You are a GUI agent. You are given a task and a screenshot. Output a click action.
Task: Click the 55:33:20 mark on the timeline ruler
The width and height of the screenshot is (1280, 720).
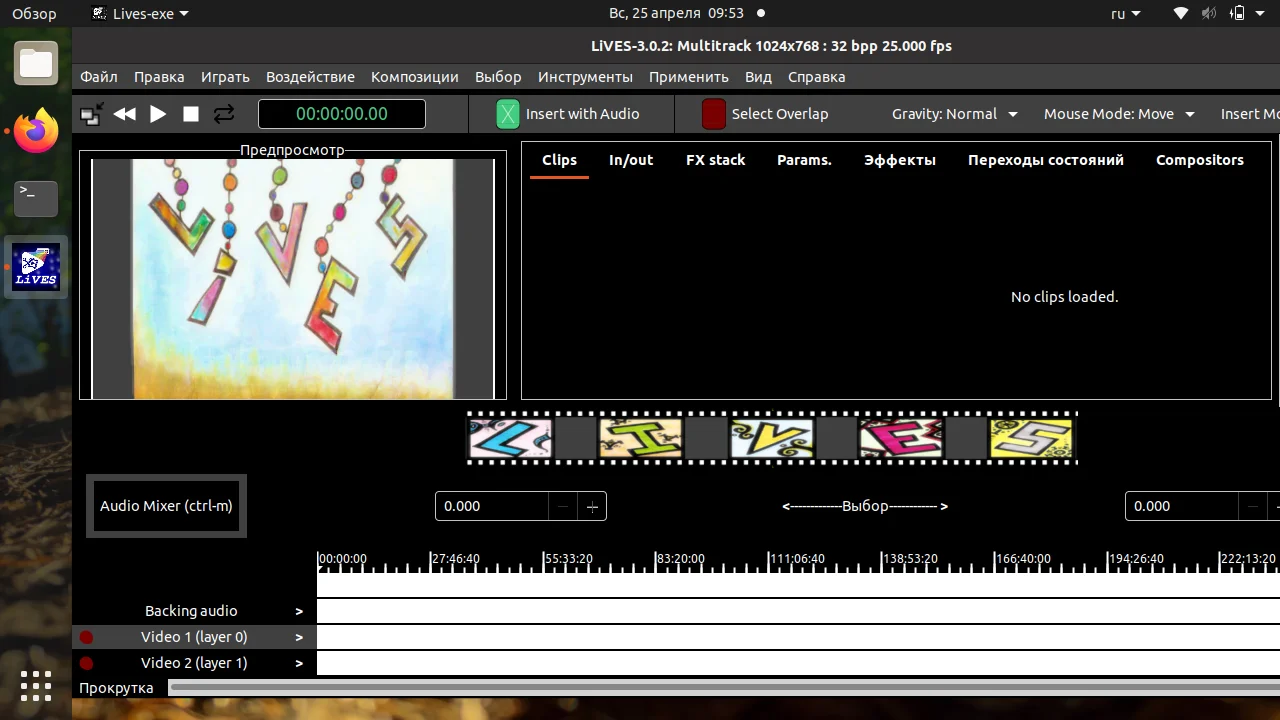click(568, 559)
